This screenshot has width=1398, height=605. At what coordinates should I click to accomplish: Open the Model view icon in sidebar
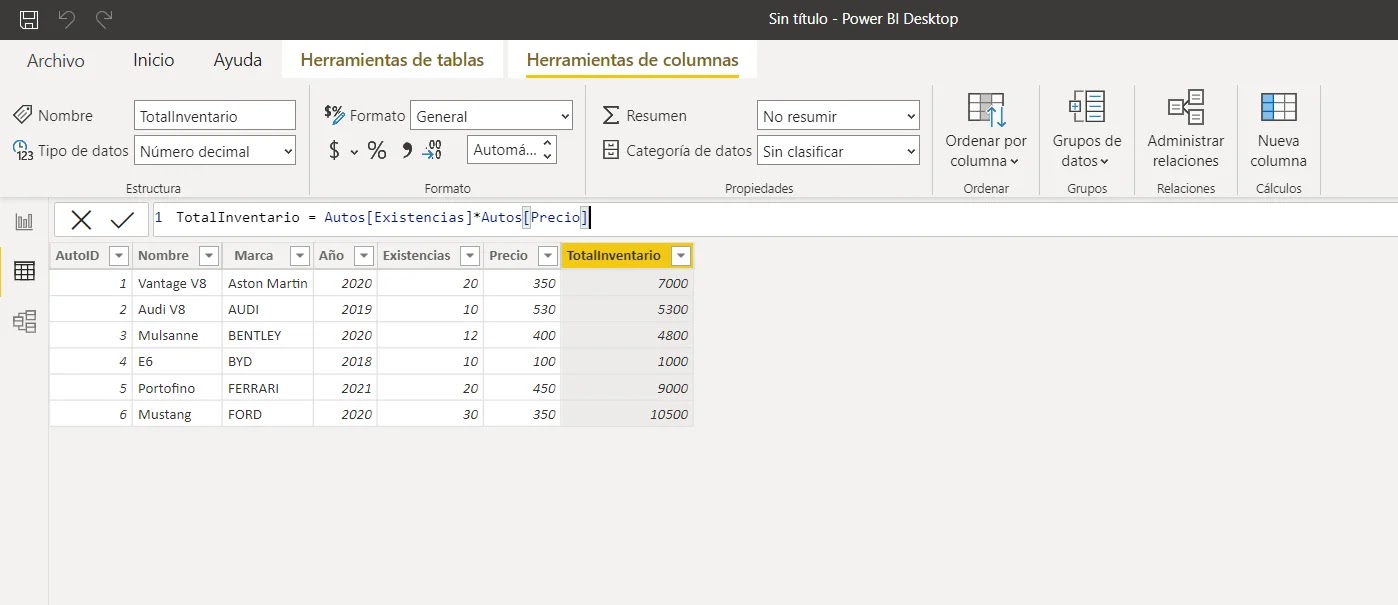coord(24,321)
